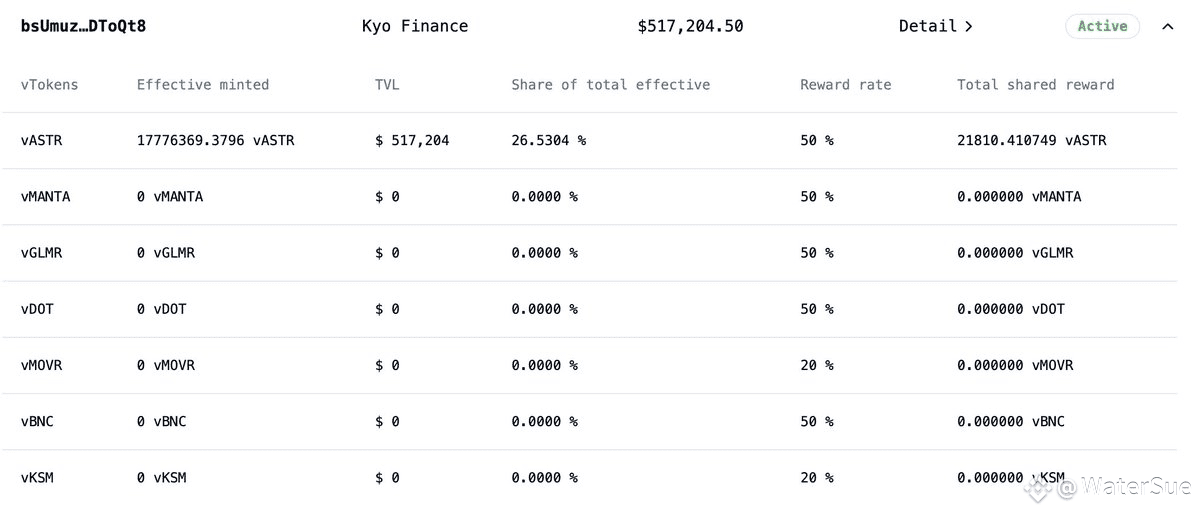
Task: Select the vGLMR token row
Action: [x=41, y=253]
